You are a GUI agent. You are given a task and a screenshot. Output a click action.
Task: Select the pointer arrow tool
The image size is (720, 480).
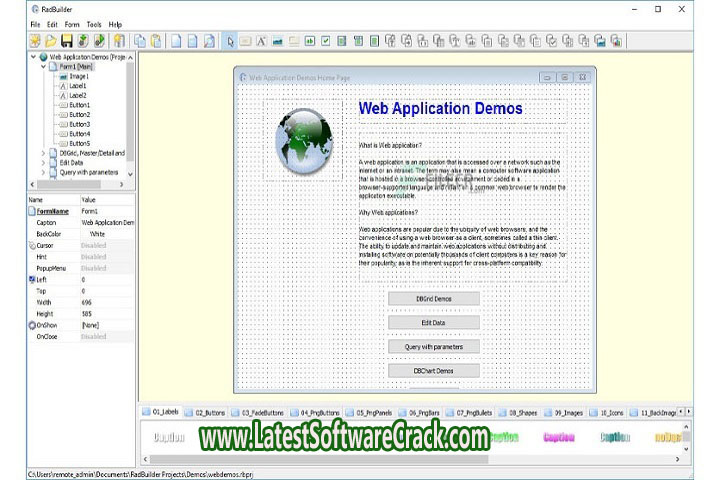tap(230, 41)
